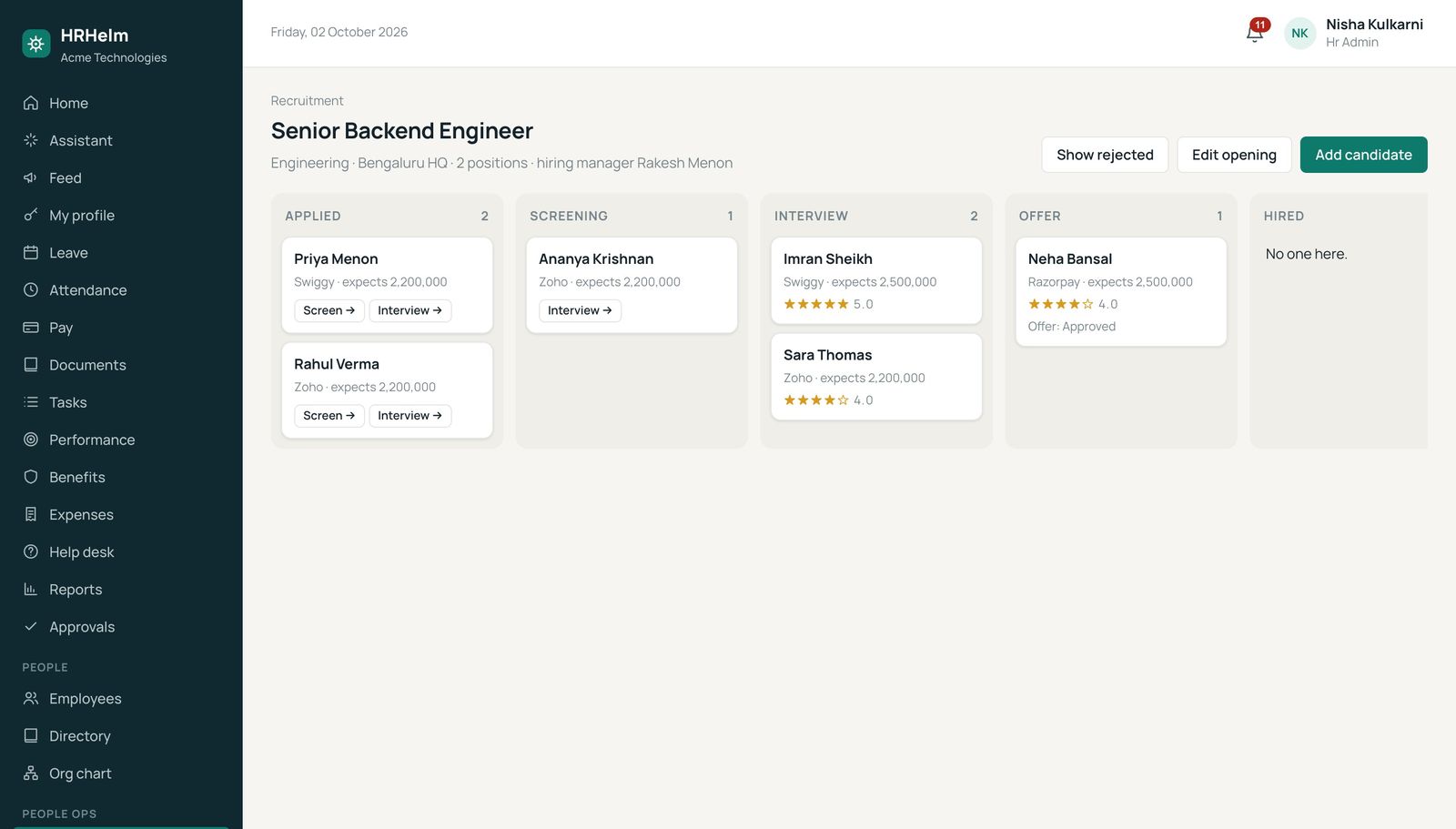The height and width of the screenshot is (829, 1456).
Task: Click the SCREENING column header
Action: pyautogui.click(x=569, y=216)
